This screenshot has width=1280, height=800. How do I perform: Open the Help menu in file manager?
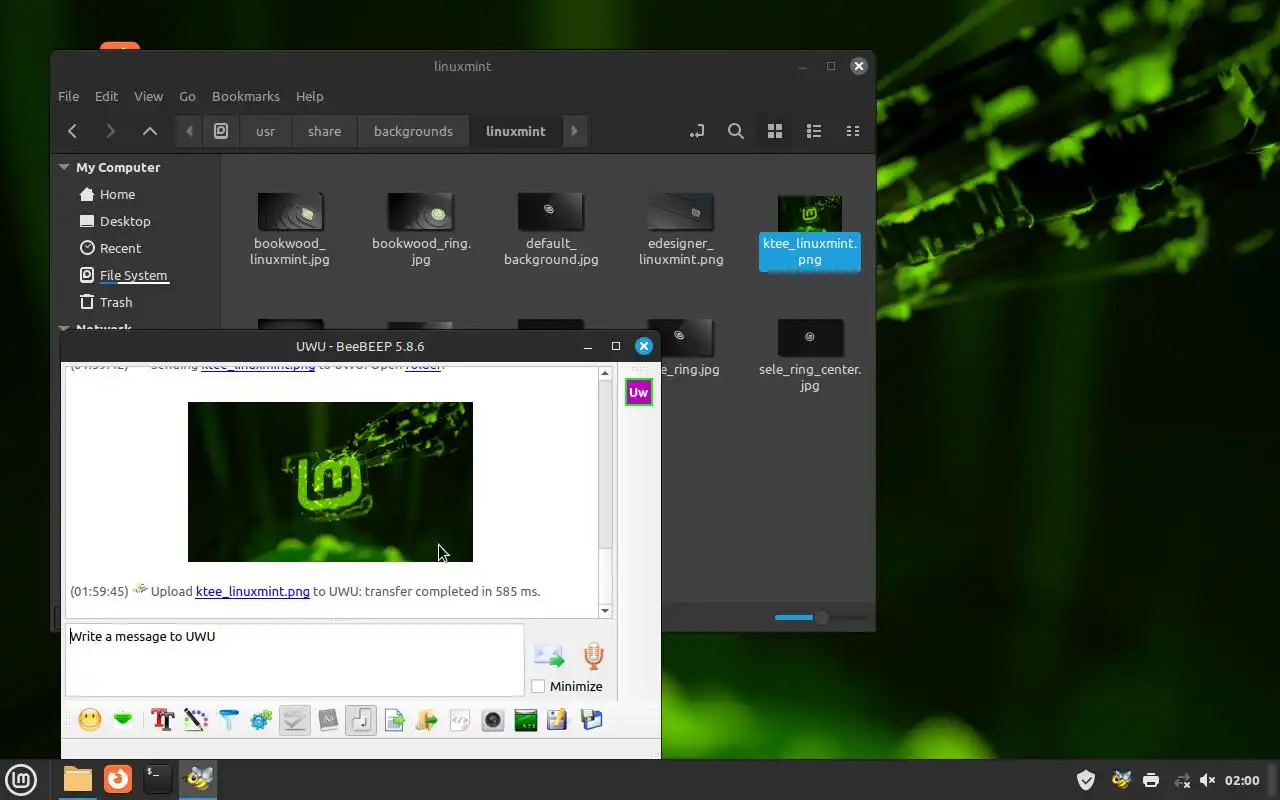pos(309,96)
